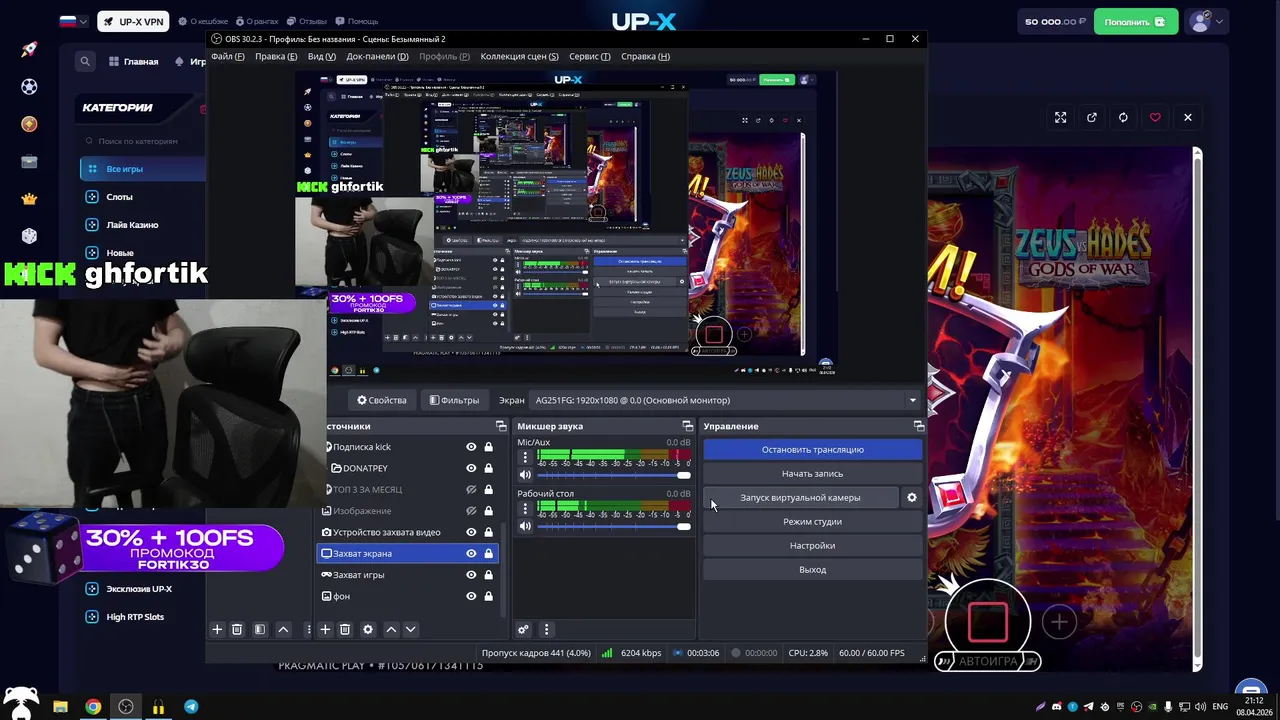The width and height of the screenshot is (1280, 720).
Task: Open the Файл menu
Action: click(x=227, y=56)
